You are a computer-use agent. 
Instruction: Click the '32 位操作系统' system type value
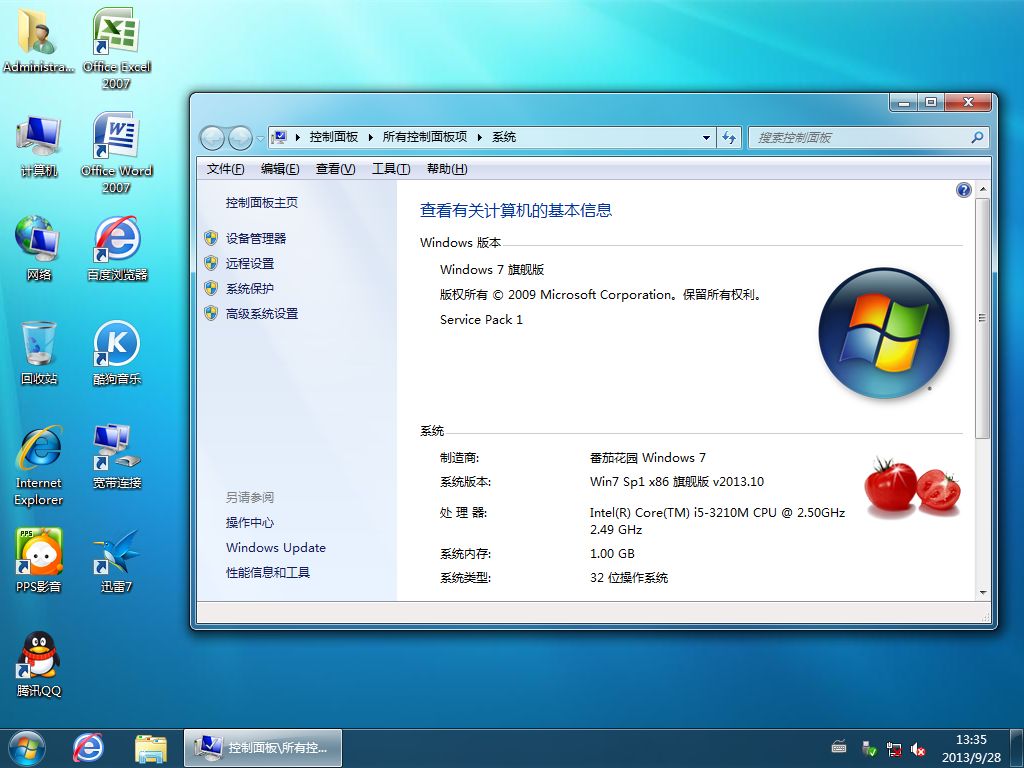click(629, 578)
